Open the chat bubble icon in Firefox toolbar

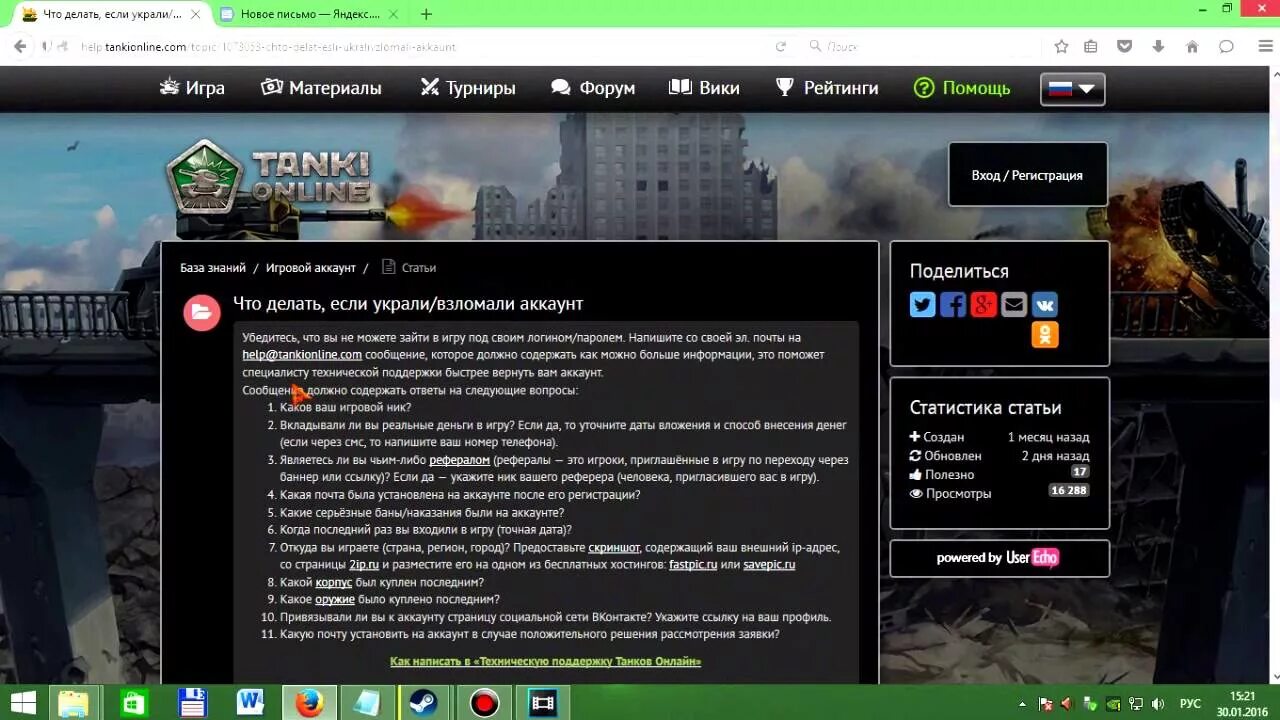click(x=1226, y=46)
